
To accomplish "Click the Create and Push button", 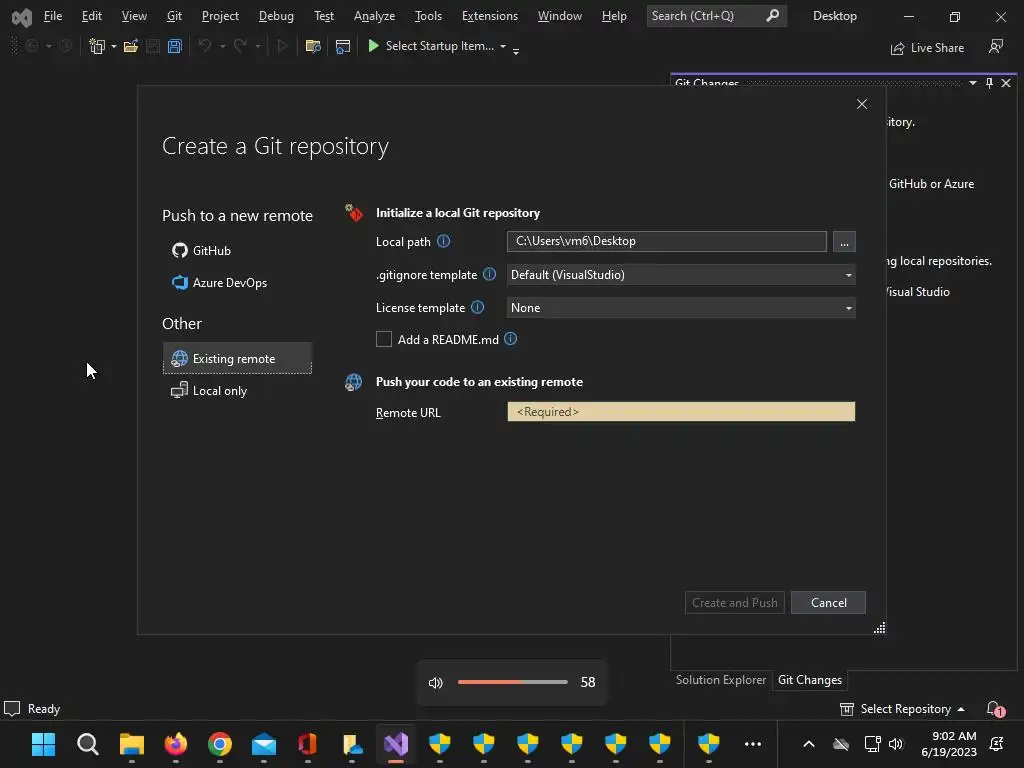I will pos(735,603).
